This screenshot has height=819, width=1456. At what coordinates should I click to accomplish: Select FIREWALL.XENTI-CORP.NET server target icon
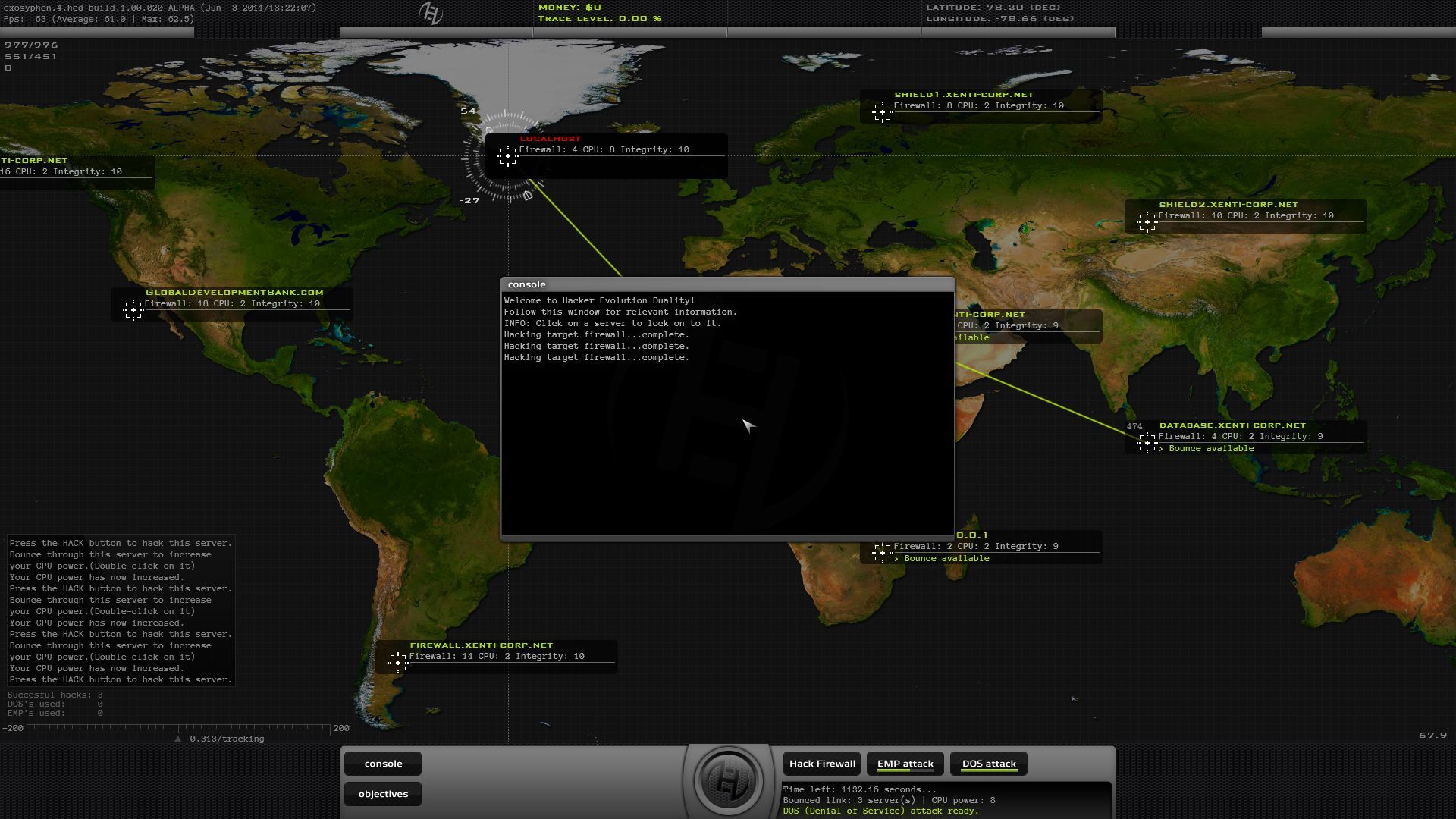[398, 663]
